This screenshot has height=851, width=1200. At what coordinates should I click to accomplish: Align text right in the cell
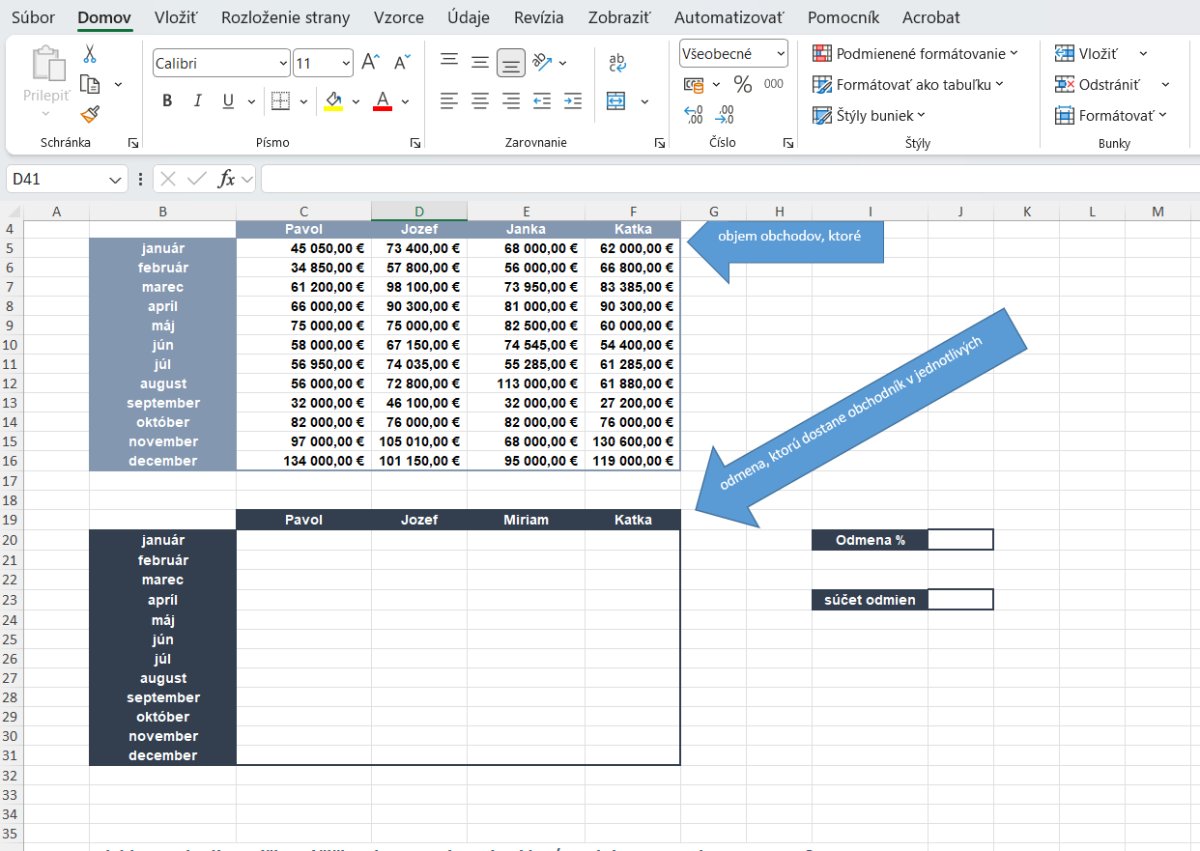tap(511, 101)
